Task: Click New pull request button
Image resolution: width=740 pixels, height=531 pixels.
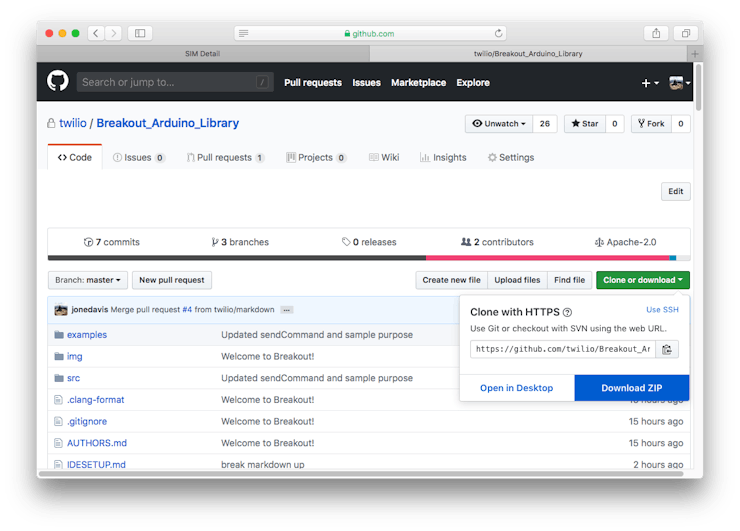Action: (172, 280)
